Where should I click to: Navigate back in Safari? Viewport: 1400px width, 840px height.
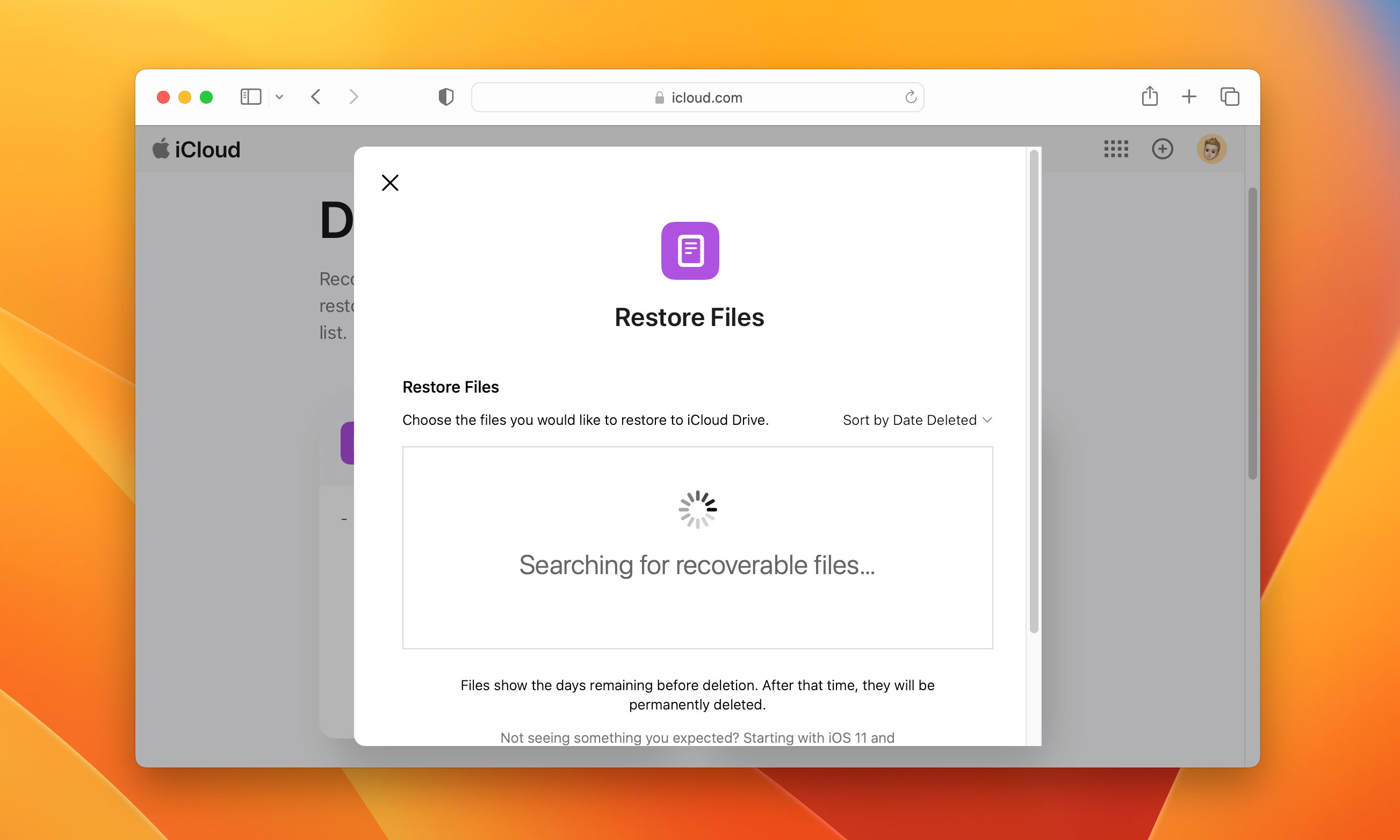pos(316,97)
